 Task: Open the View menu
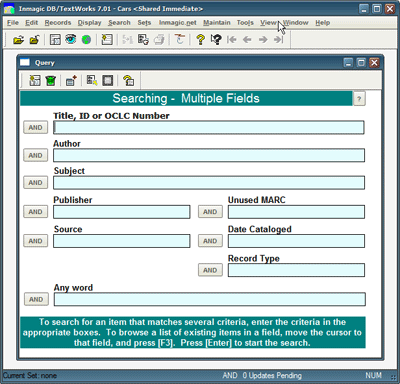pos(268,23)
